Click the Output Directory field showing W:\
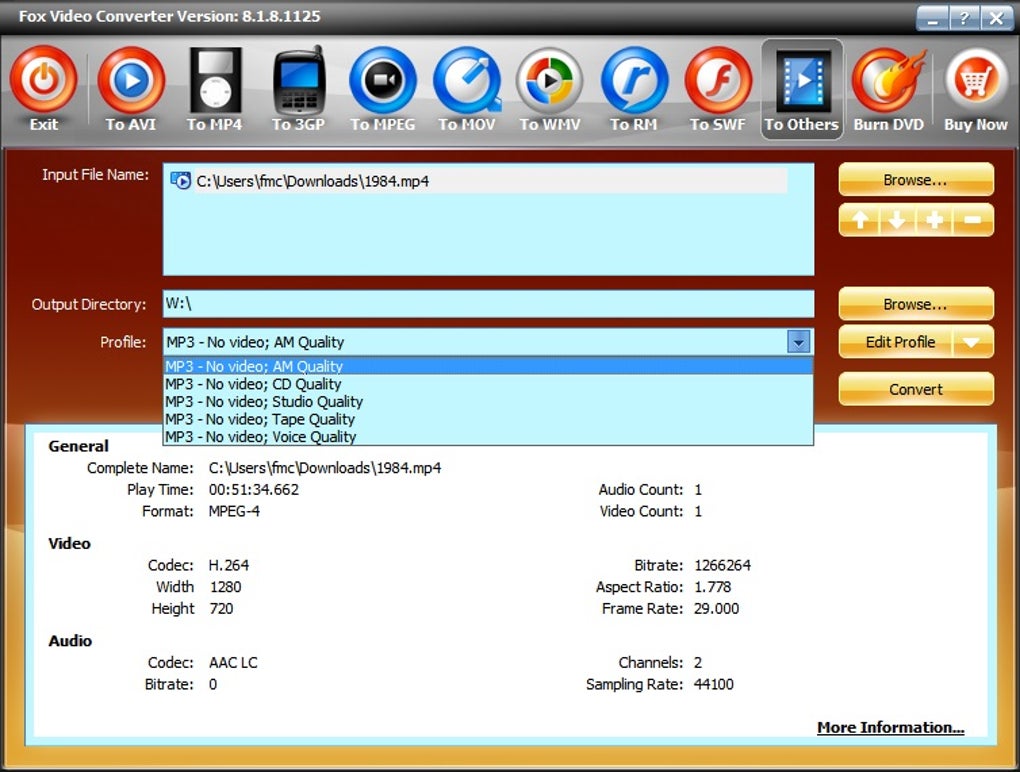This screenshot has height=772, width=1020. pos(488,304)
